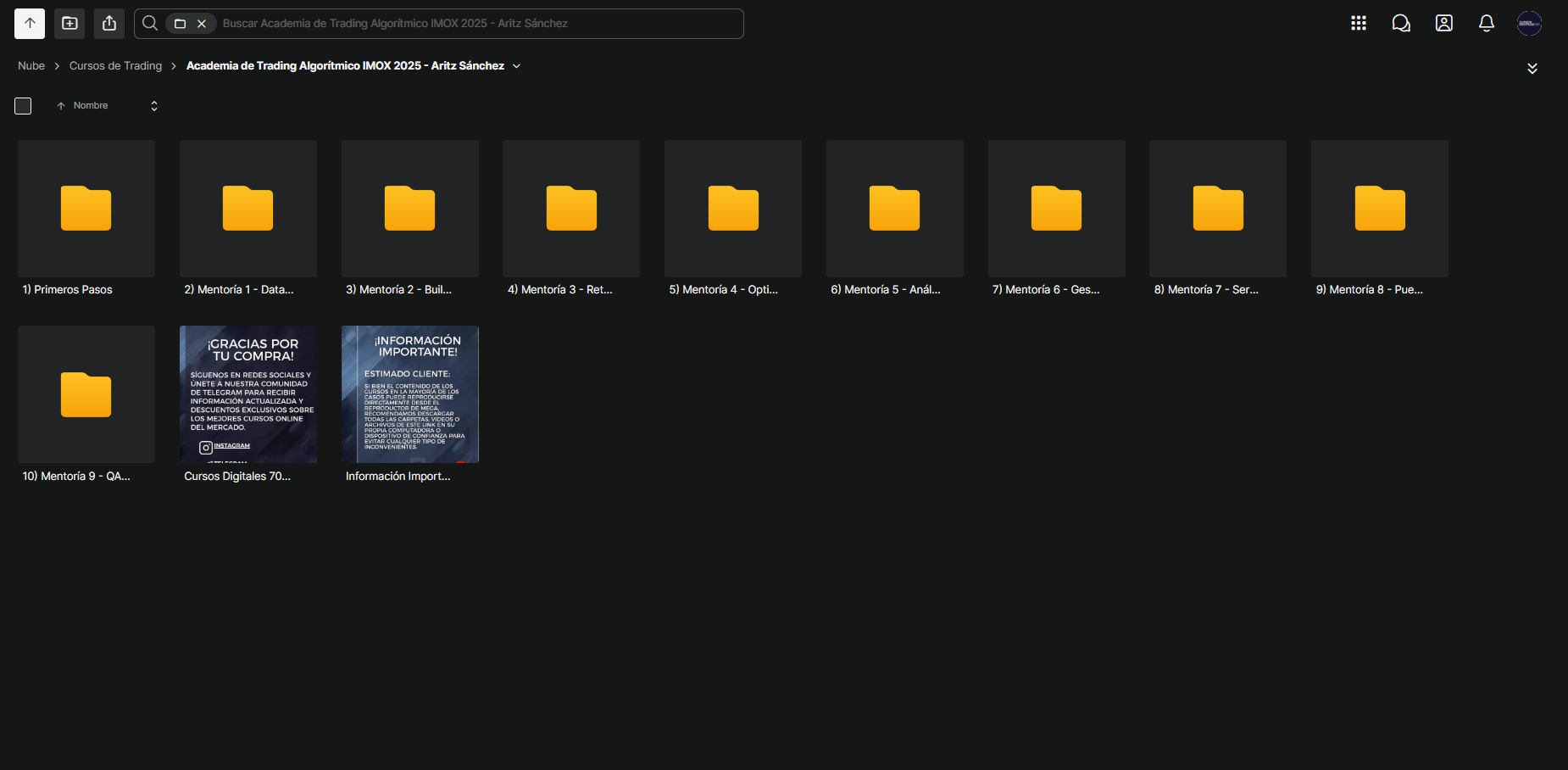Select the label '10) Mentoría 9 - QA...'
The width and height of the screenshot is (1568, 770).
76,477
